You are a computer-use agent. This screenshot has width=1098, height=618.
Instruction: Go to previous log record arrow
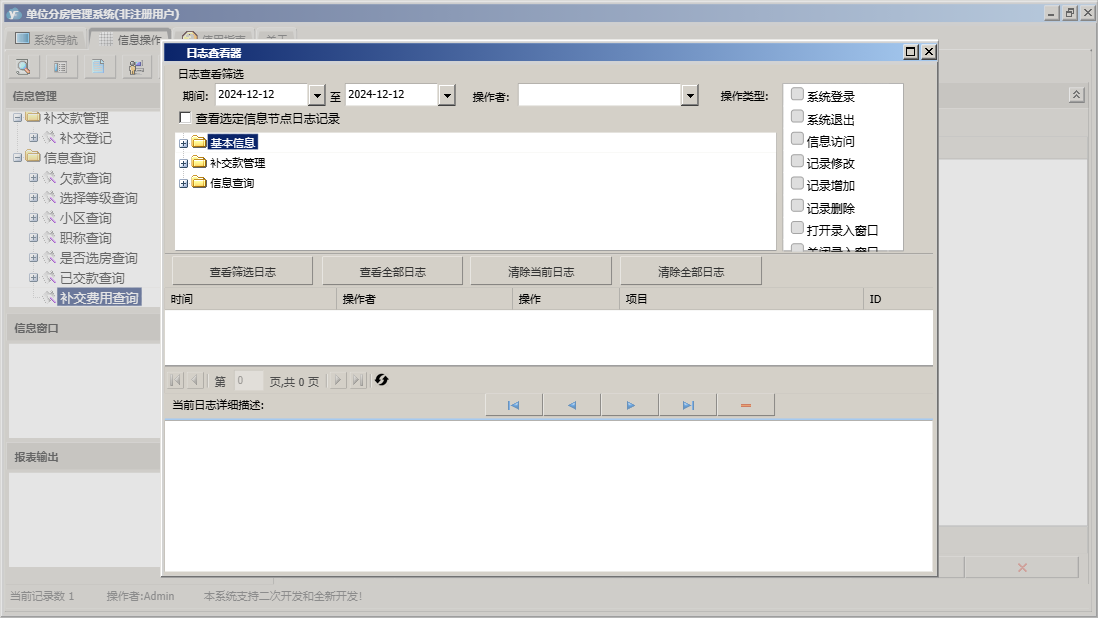tap(572, 405)
